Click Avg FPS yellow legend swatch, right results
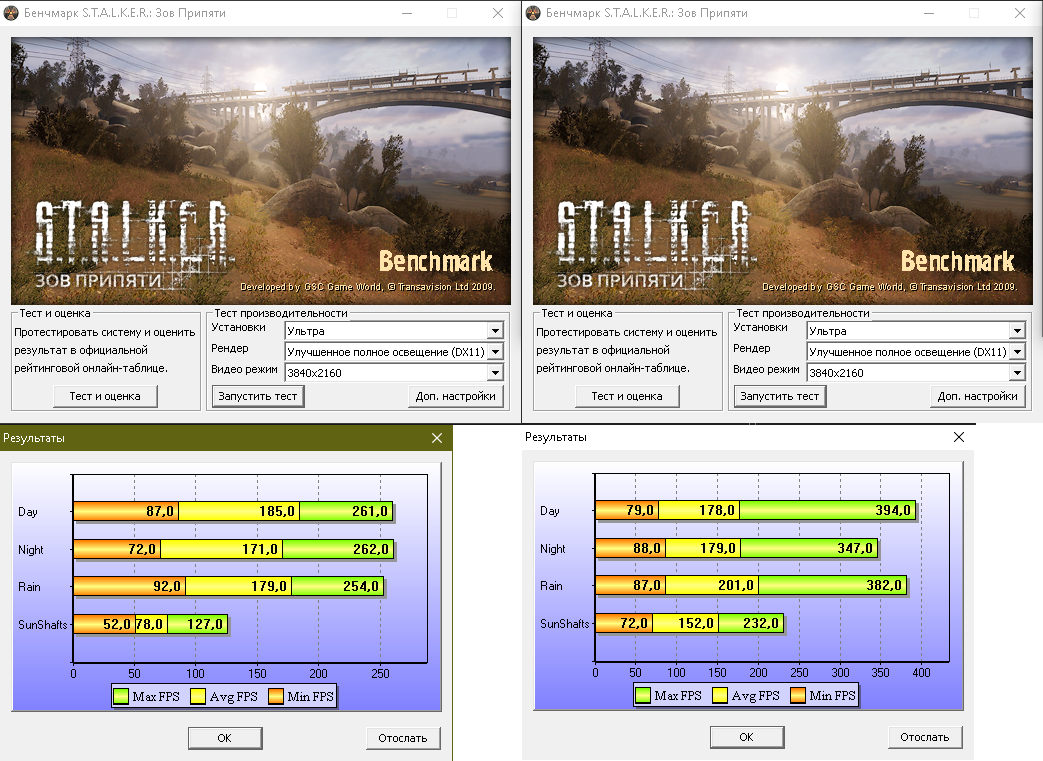This screenshot has height=761, width=1043. point(720,695)
